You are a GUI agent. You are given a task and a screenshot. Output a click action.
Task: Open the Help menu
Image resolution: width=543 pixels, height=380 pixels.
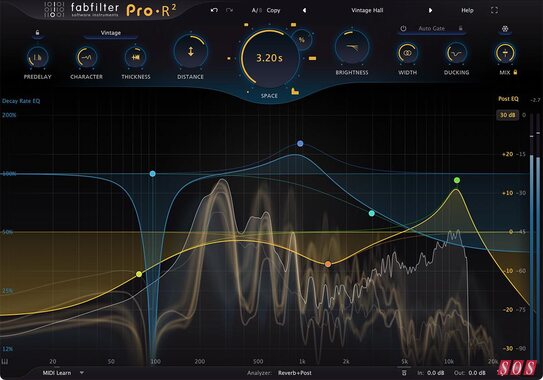click(x=467, y=10)
